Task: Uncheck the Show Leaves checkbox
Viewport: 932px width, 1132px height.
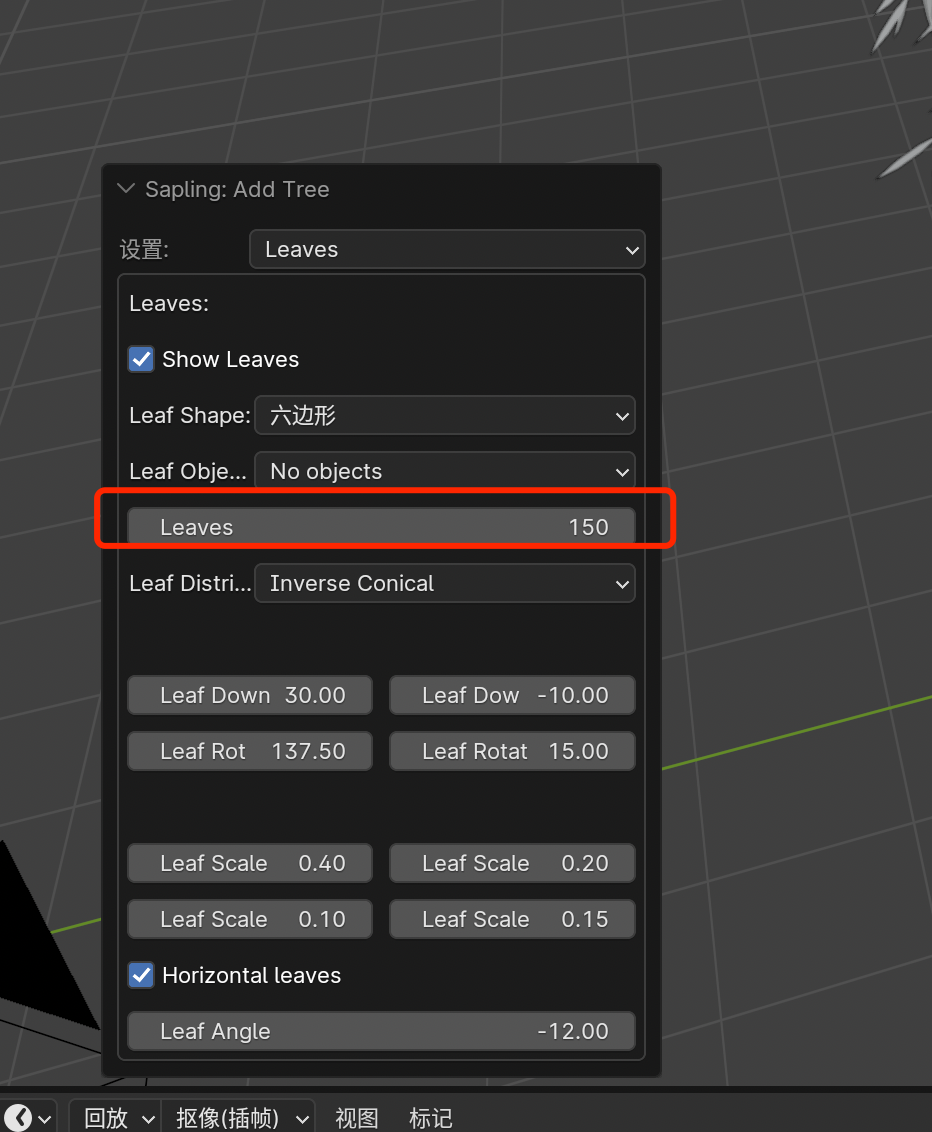Action: click(141, 359)
